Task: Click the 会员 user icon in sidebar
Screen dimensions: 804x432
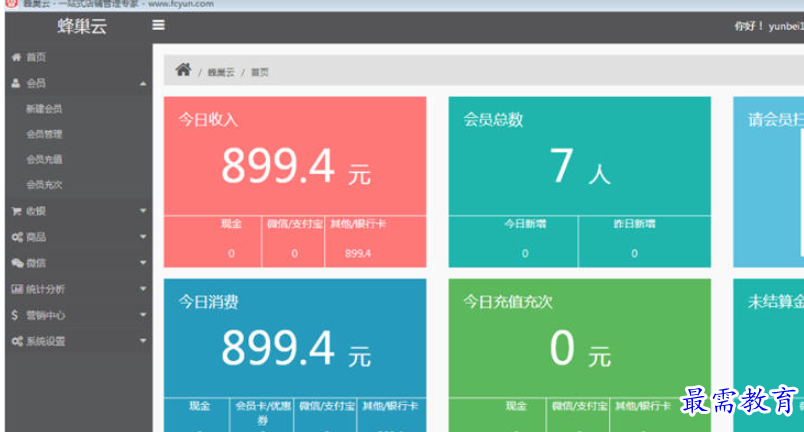Action: point(16,83)
